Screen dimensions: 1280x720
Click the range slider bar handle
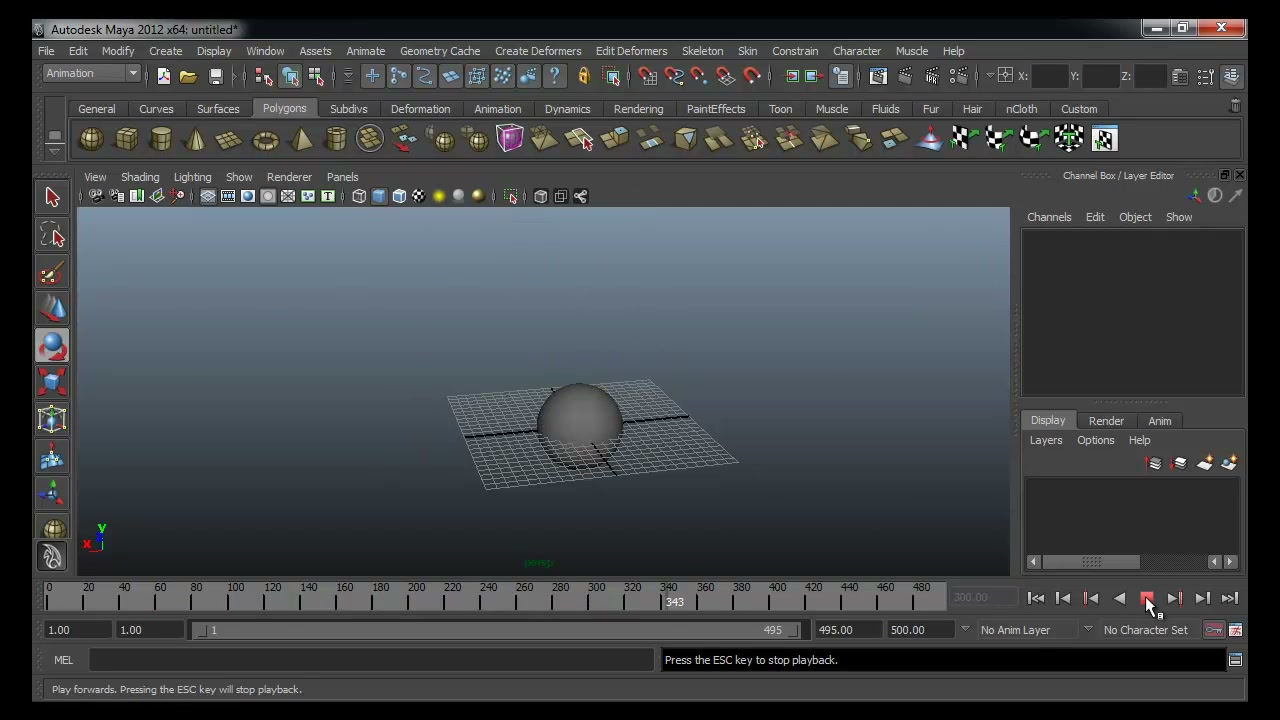(x=499, y=630)
